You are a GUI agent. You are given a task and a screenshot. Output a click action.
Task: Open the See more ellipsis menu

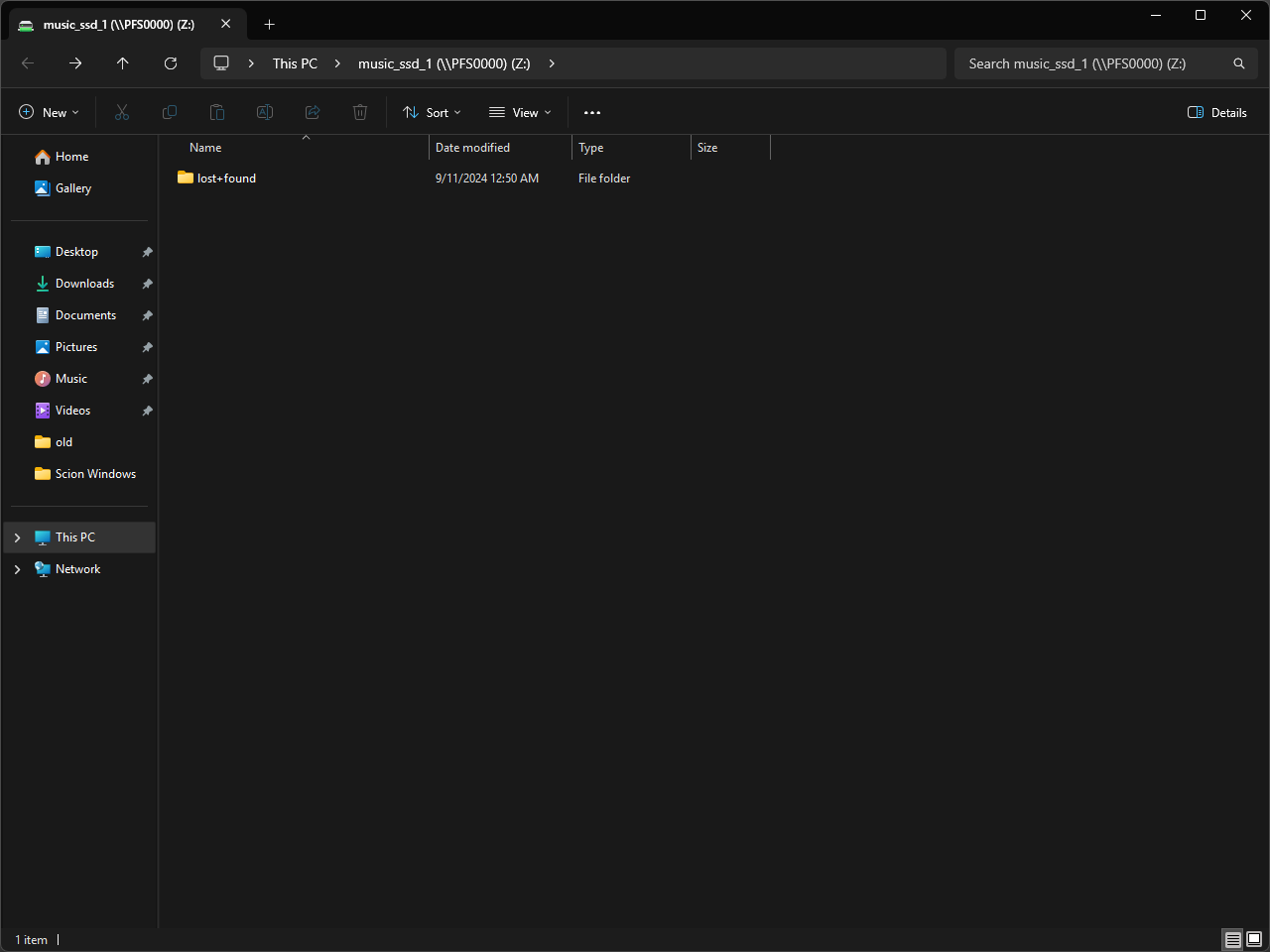pyautogui.click(x=592, y=113)
